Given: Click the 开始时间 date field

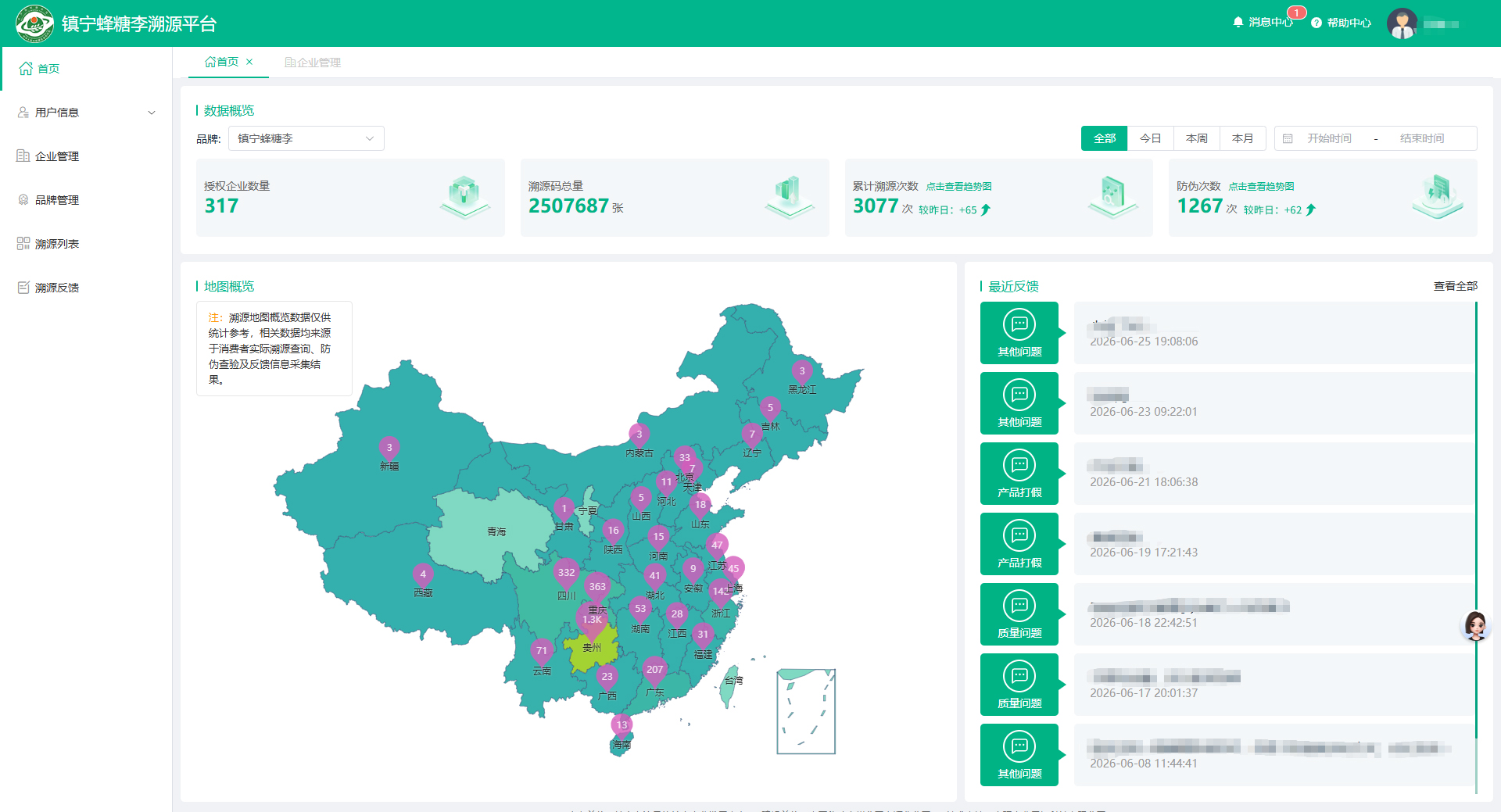Looking at the screenshot, I should point(1329,138).
